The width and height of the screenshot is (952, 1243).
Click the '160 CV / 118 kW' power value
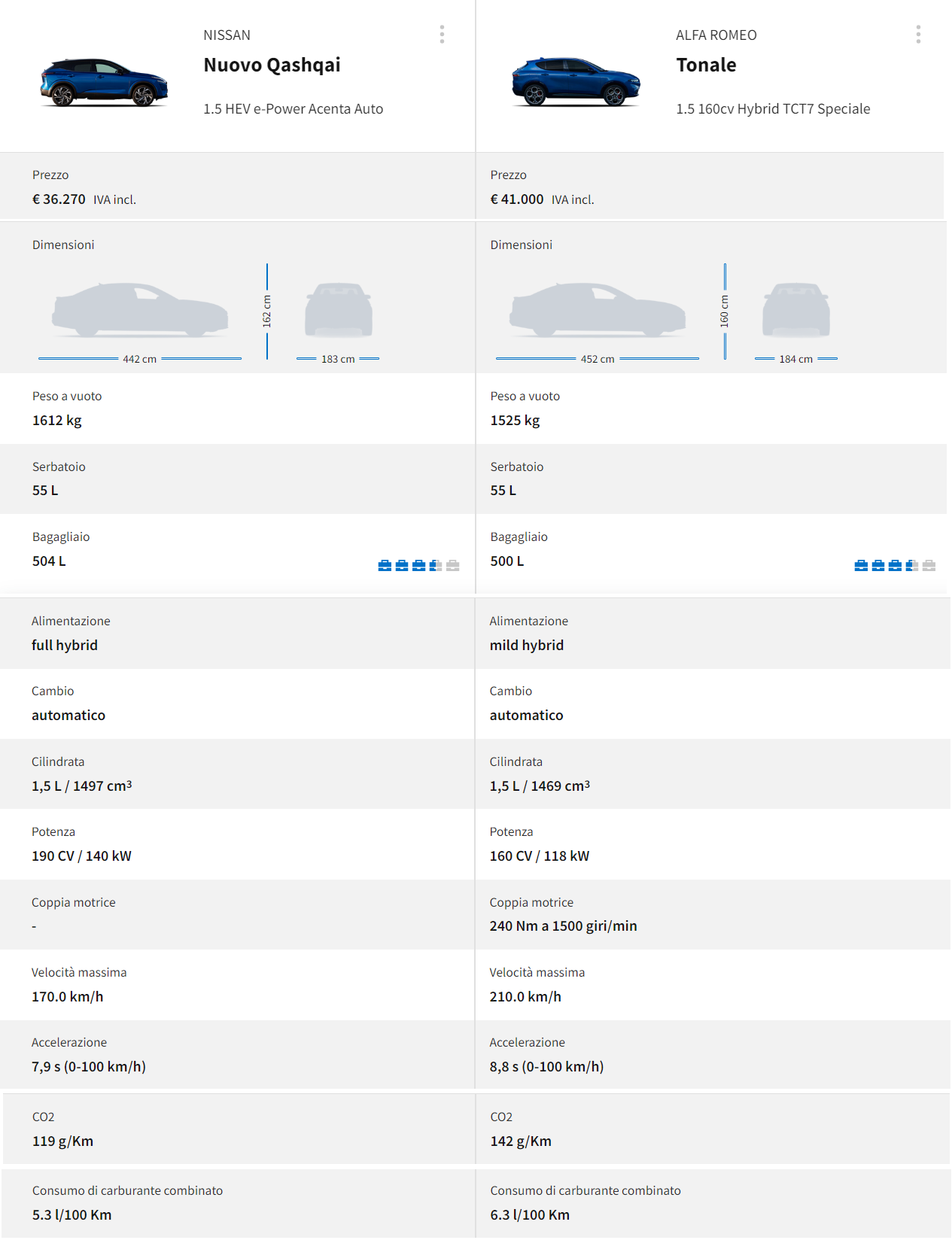pos(540,856)
